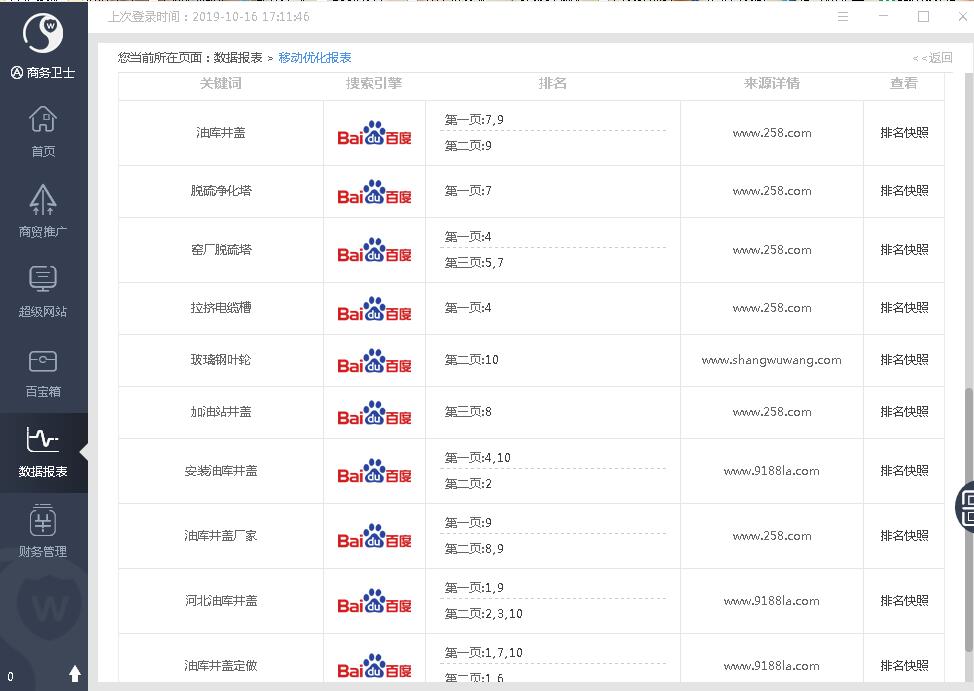The height and width of the screenshot is (691, 974).
Task: Open the hamburger menu in title bar
Action: 843,17
